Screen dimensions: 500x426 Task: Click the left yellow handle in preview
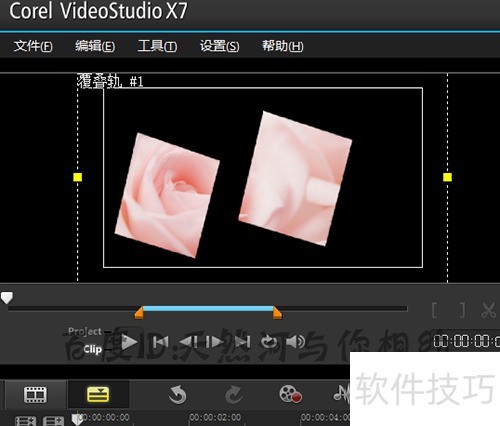pos(77,177)
